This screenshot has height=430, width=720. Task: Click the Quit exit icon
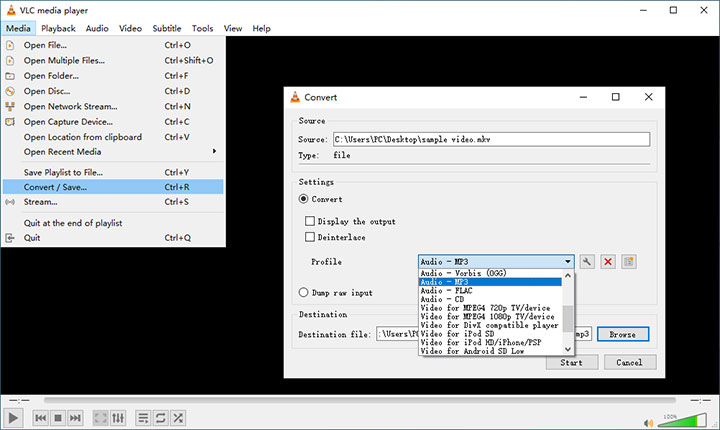coord(10,238)
